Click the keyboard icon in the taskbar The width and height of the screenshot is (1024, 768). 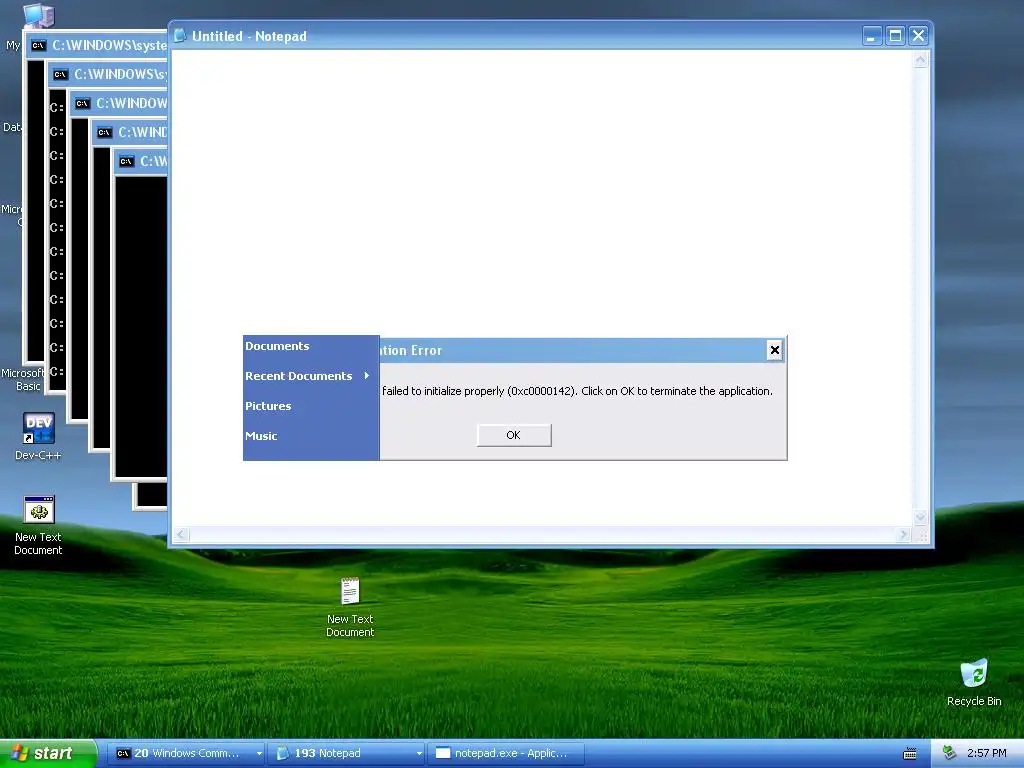(910, 754)
